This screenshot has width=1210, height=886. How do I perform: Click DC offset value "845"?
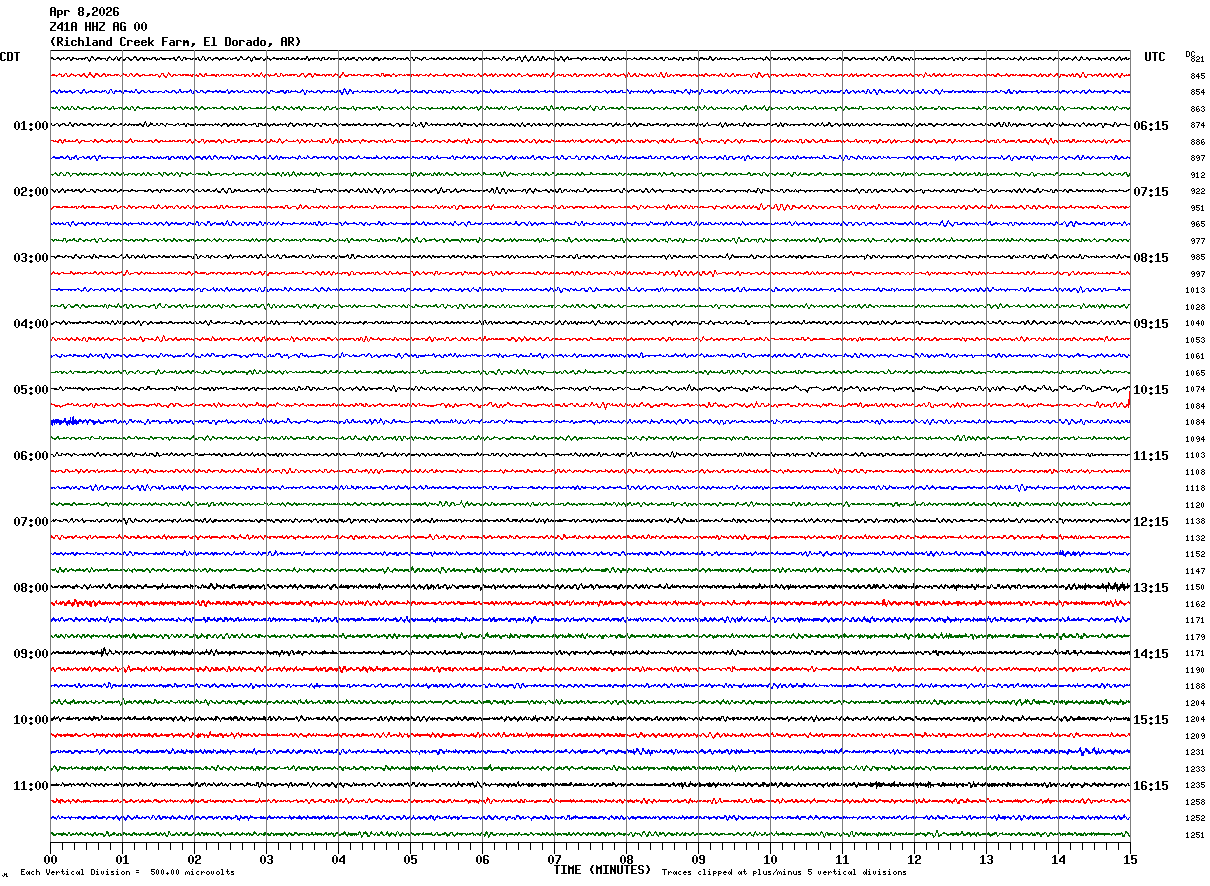click(1197, 76)
